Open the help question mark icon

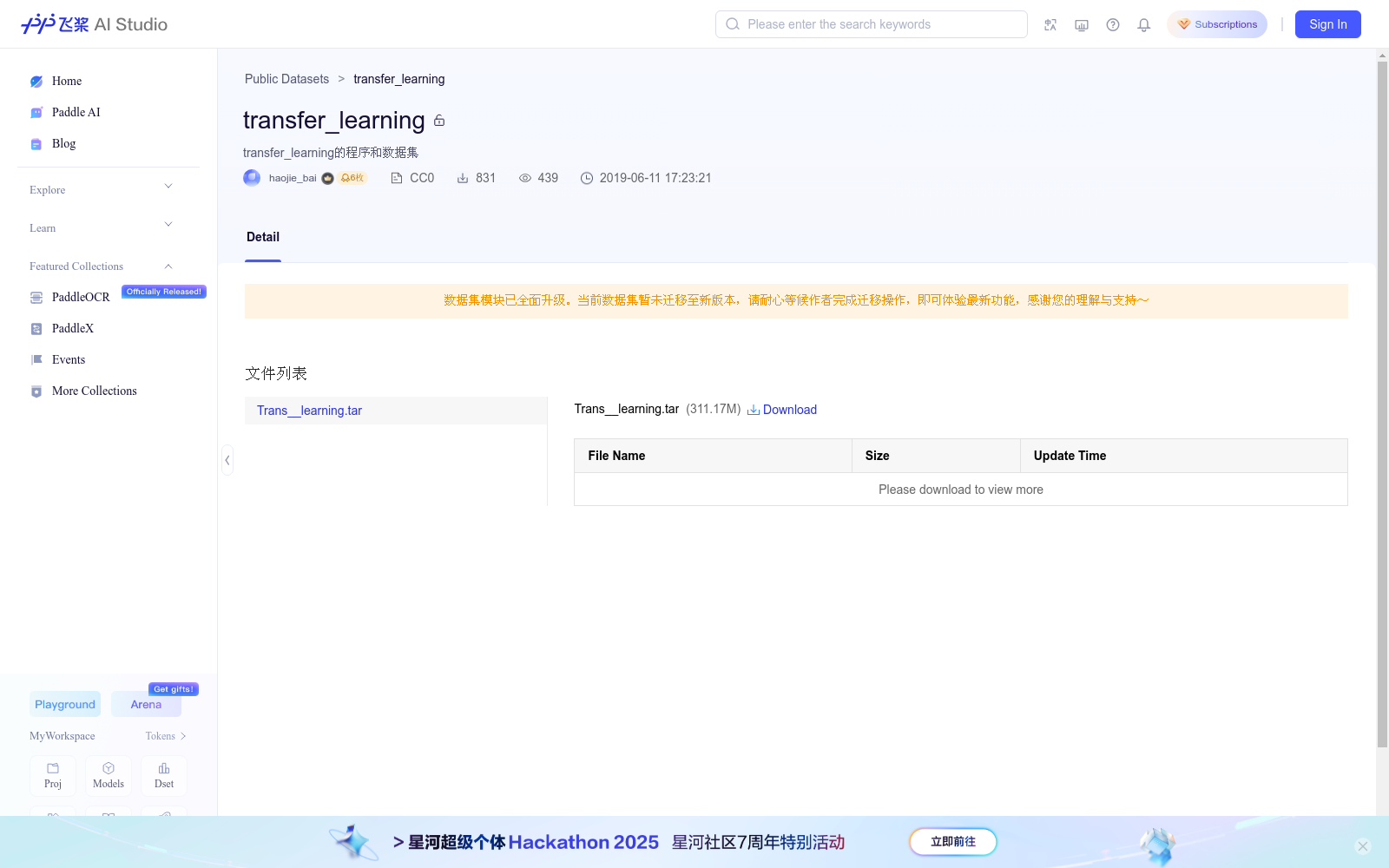[1113, 24]
